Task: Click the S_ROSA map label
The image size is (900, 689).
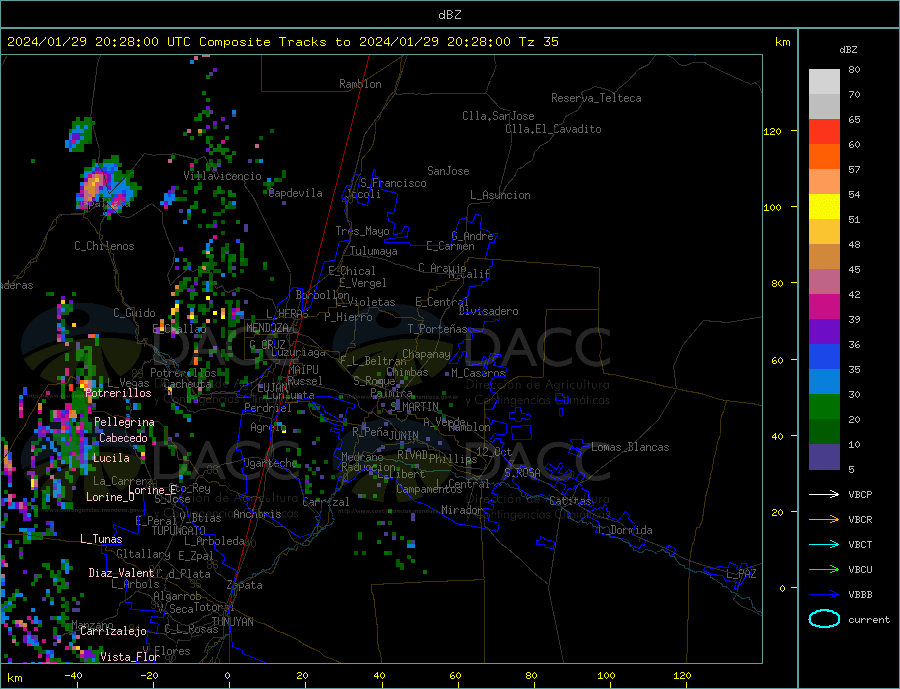Action: [522, 473]
